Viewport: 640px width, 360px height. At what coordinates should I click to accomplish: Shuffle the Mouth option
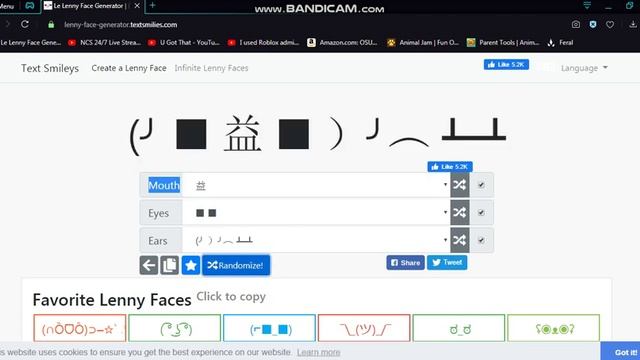460,185
